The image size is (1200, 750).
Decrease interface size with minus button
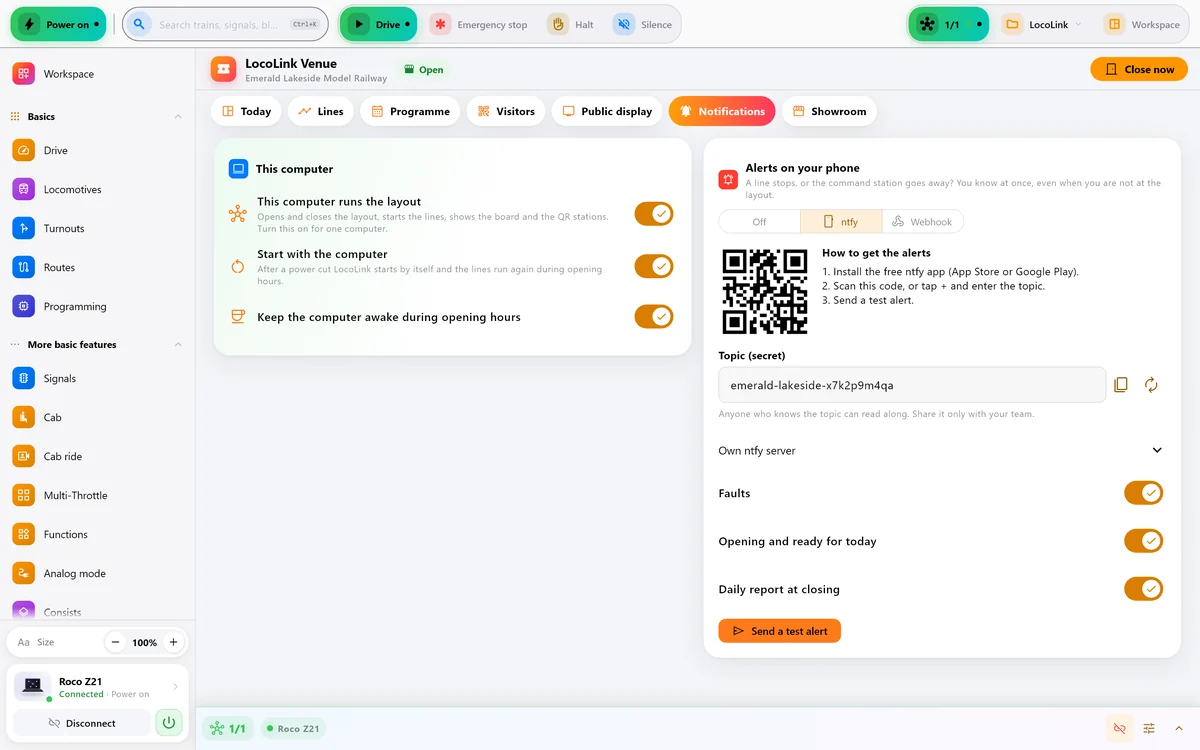(x=116, y=642)
